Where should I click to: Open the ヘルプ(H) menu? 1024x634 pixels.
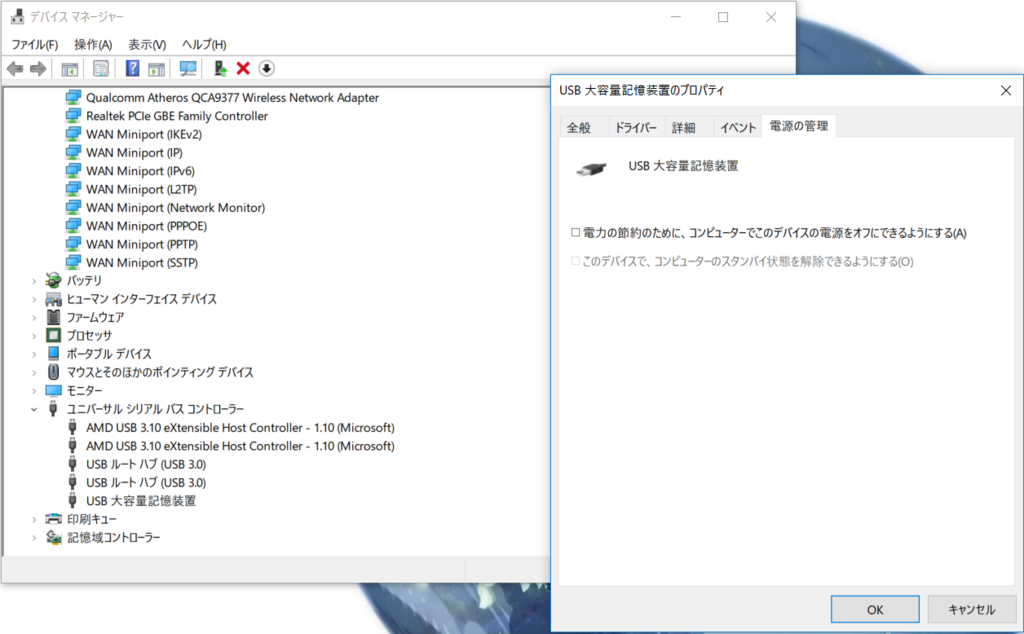[x=204, y=44]
